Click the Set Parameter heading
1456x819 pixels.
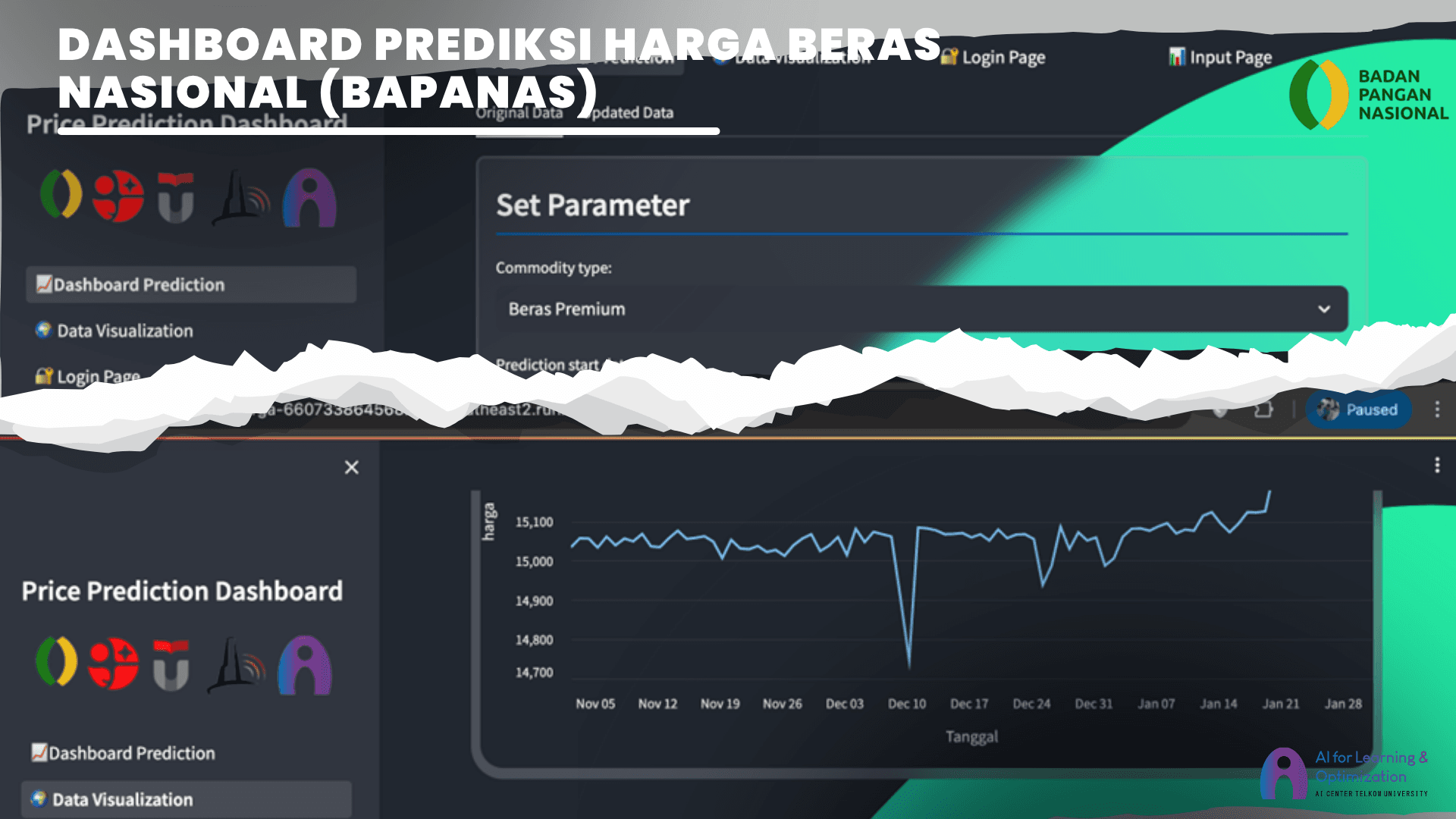pos(593,206)
